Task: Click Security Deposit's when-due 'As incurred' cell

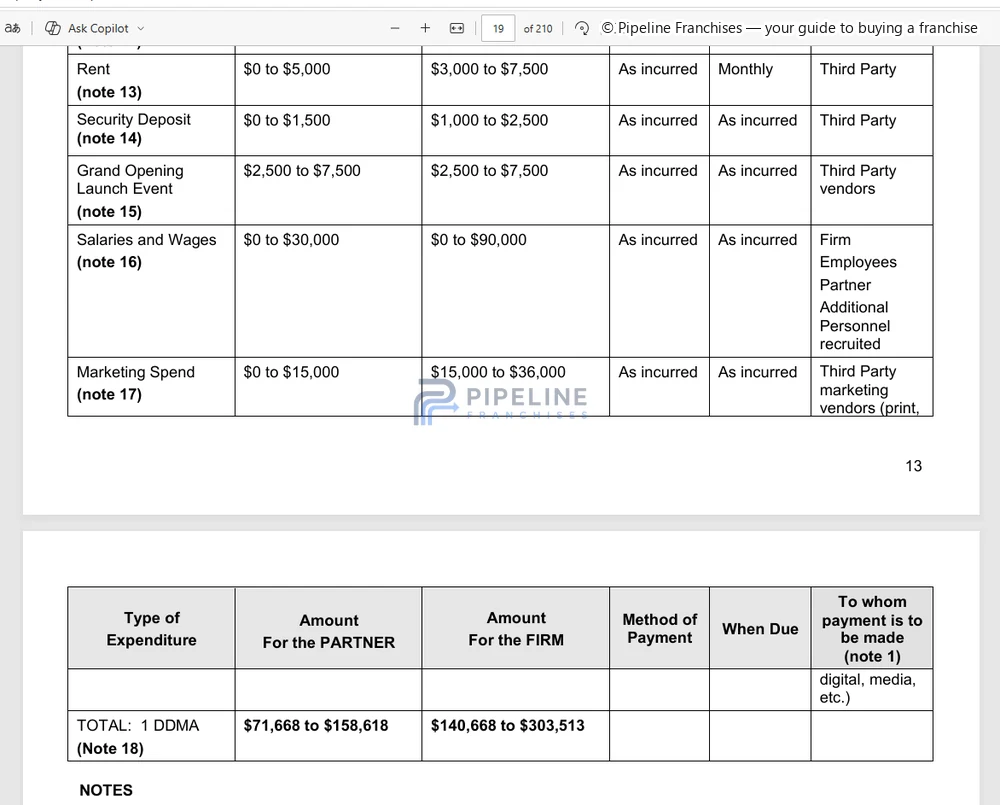Action: pyautogui.click(x=757, y=120)
